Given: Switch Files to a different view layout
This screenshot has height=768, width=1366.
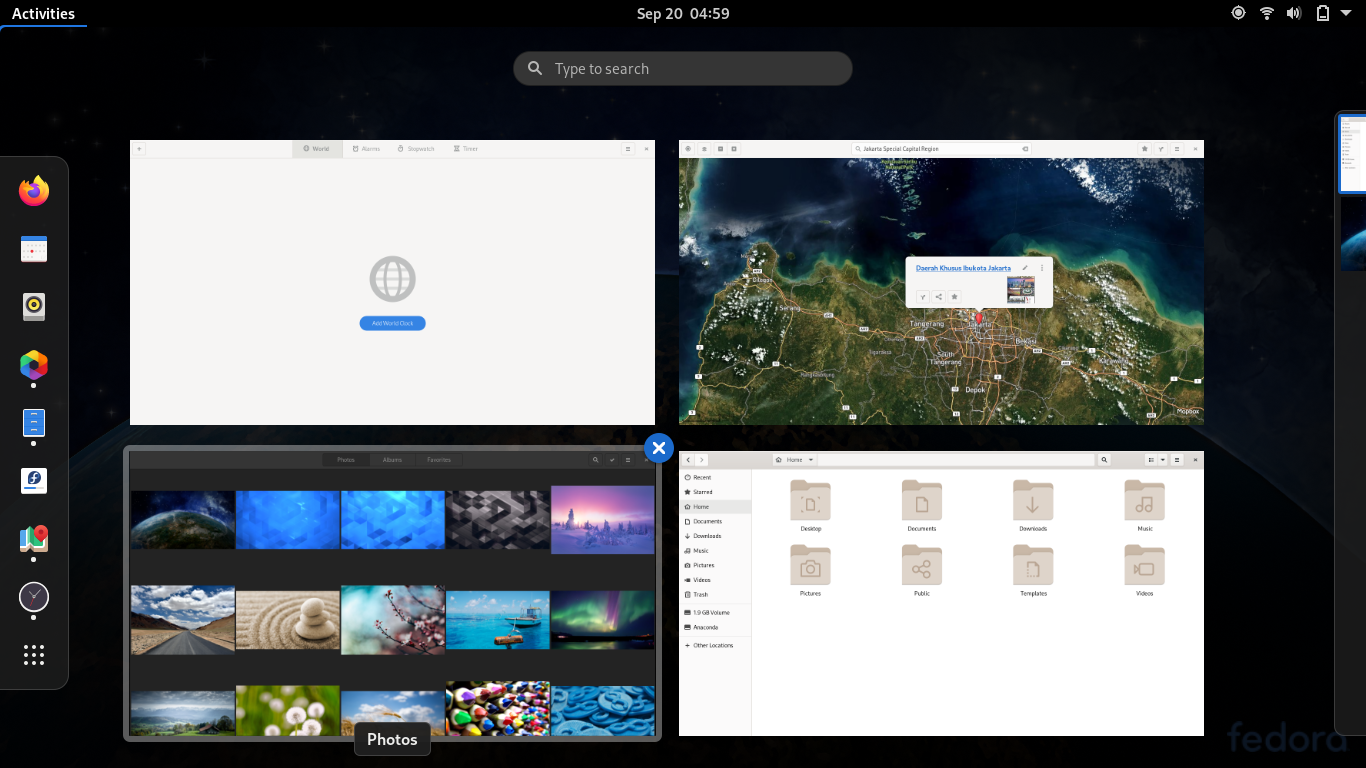Looking at the screenshot, I should (x=1151, y=460).
